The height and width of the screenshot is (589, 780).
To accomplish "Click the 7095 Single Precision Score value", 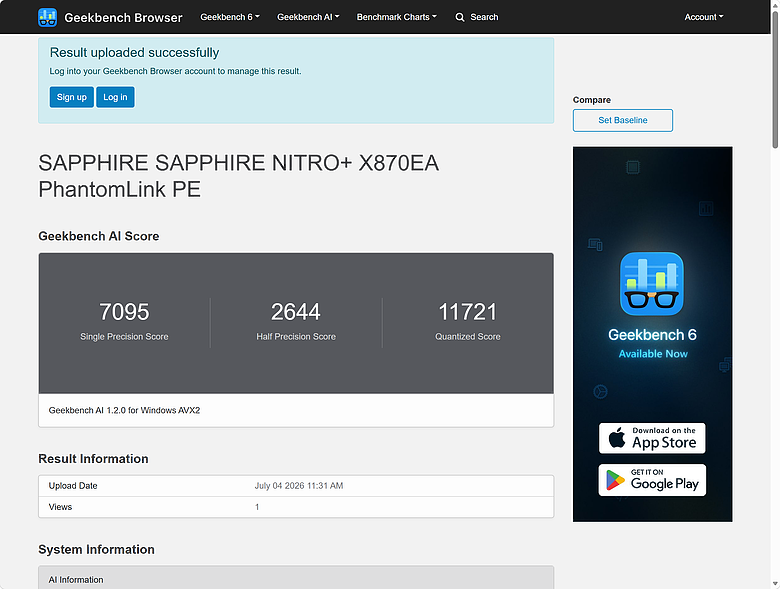I will click(124, 312).
